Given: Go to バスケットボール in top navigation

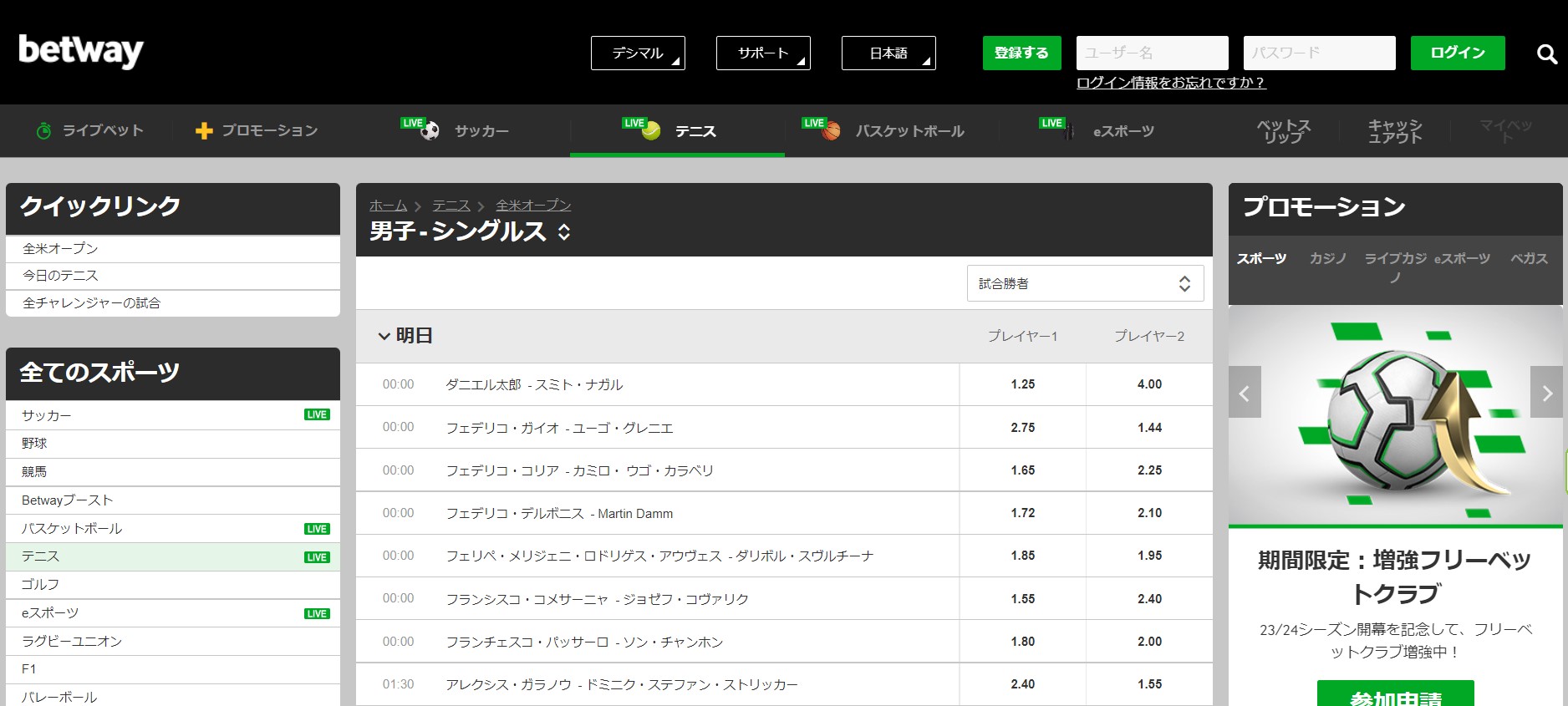Looking at the screenshot, I should [909, 131].
